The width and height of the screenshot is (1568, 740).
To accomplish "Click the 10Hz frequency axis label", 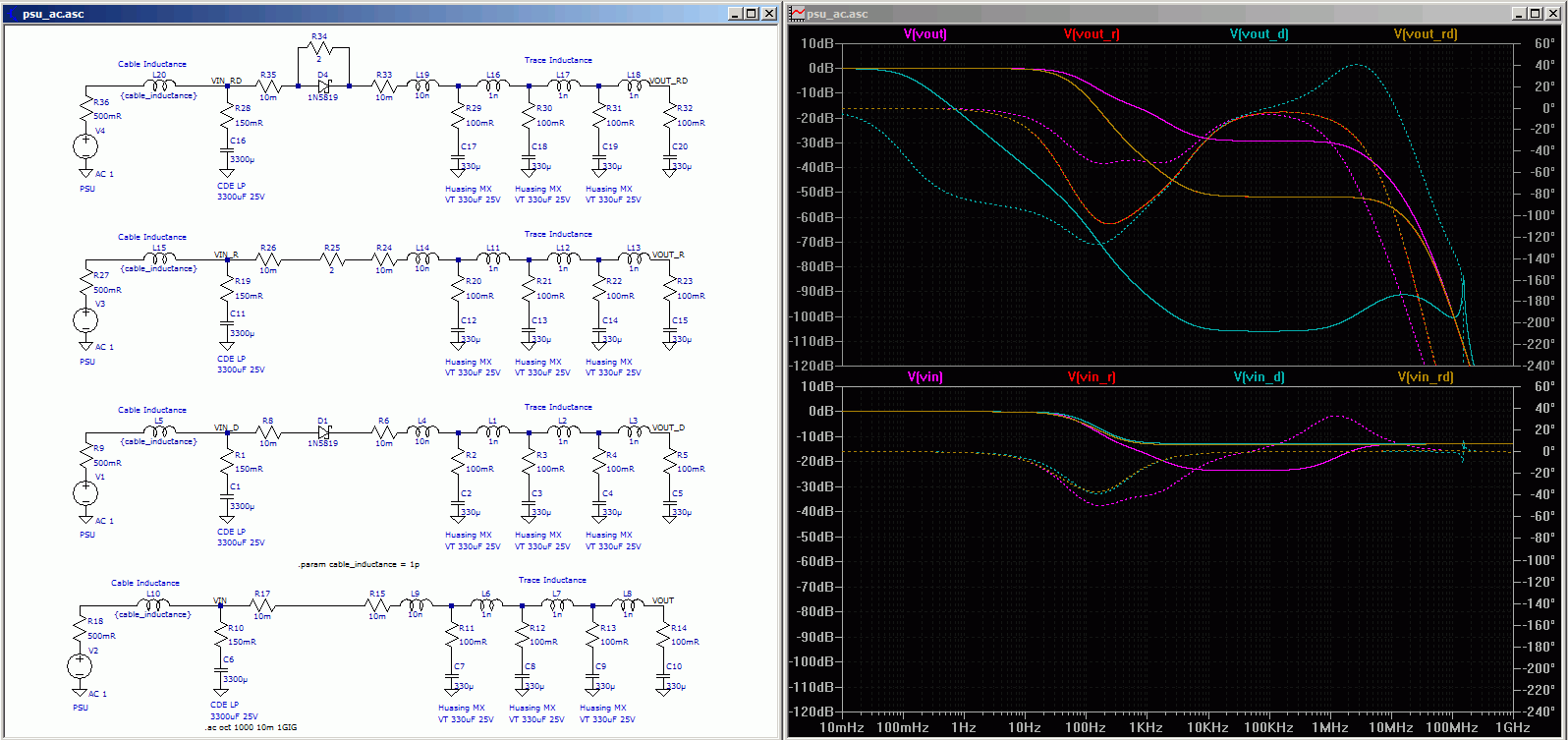I will [x=1025, y=727].
